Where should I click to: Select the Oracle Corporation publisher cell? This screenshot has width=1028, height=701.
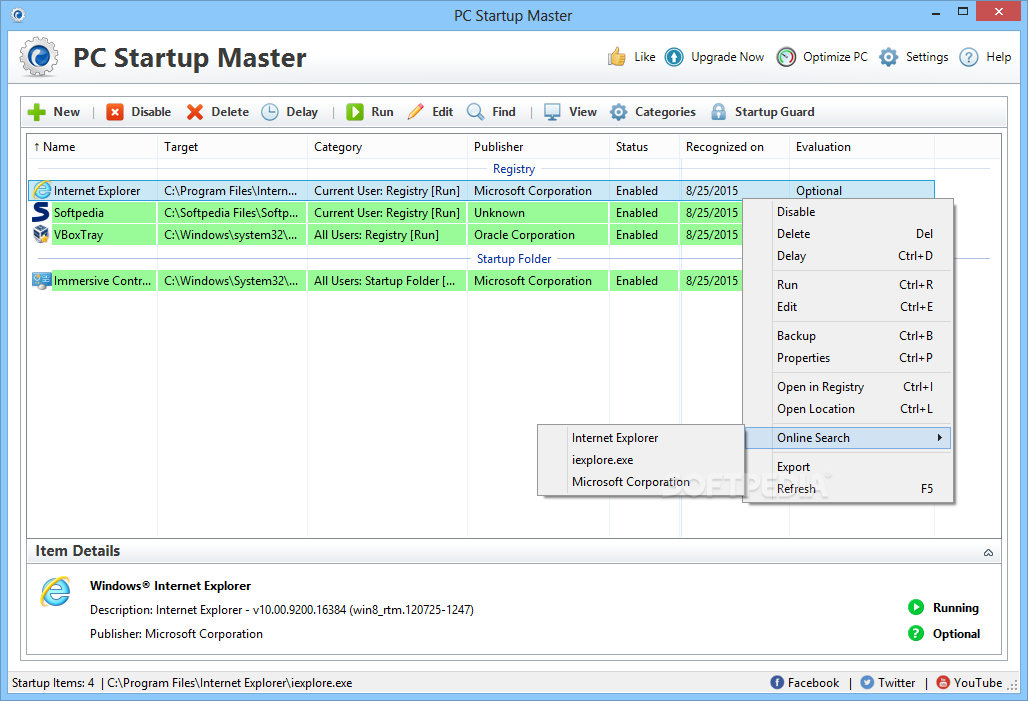(538, 234)
